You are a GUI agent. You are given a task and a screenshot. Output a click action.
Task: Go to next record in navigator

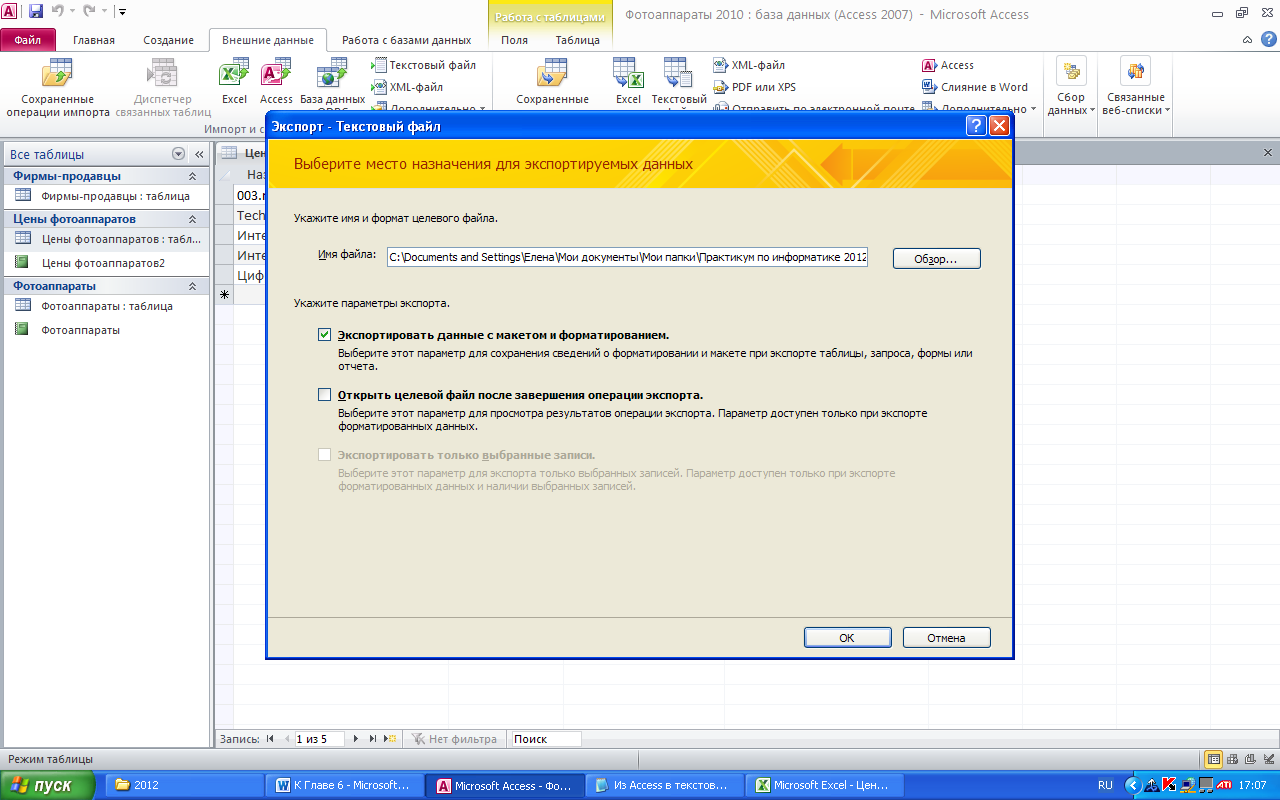357,739
